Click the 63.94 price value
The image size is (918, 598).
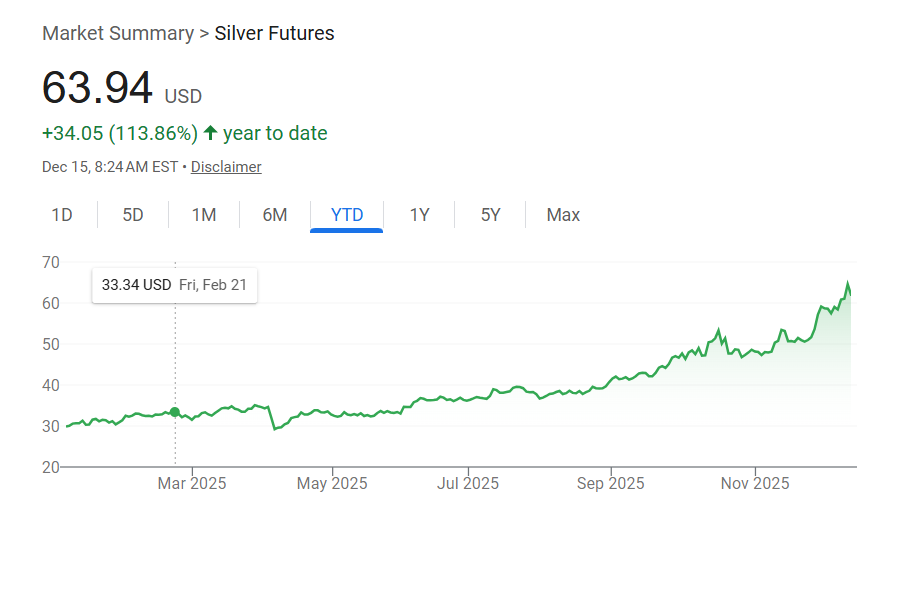tap(96, 88)
